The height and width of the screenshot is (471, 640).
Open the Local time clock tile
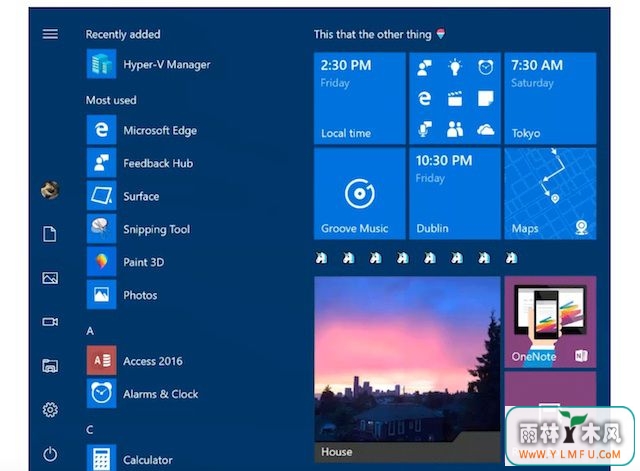click(360, 98)
